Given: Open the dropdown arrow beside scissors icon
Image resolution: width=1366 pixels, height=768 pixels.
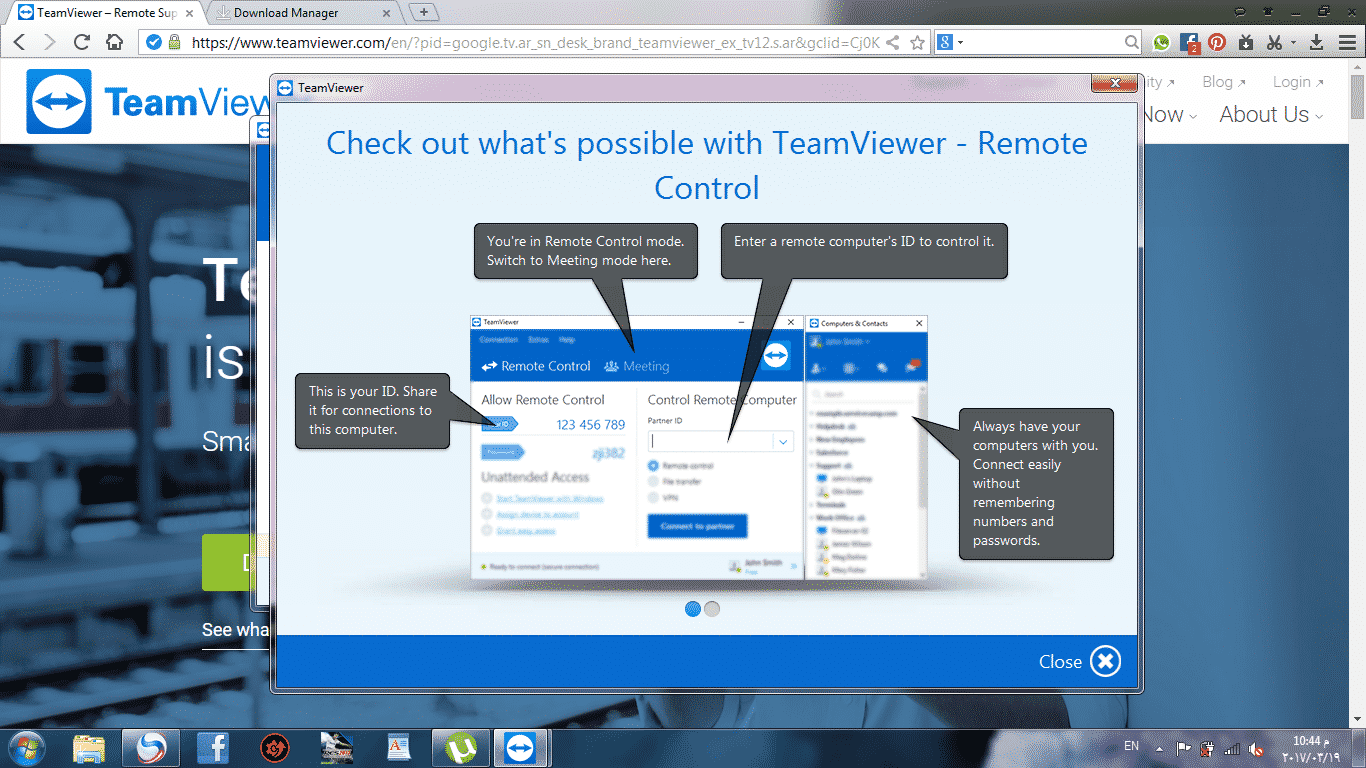Looking at the screenshot, I should tap(1293, 43).
